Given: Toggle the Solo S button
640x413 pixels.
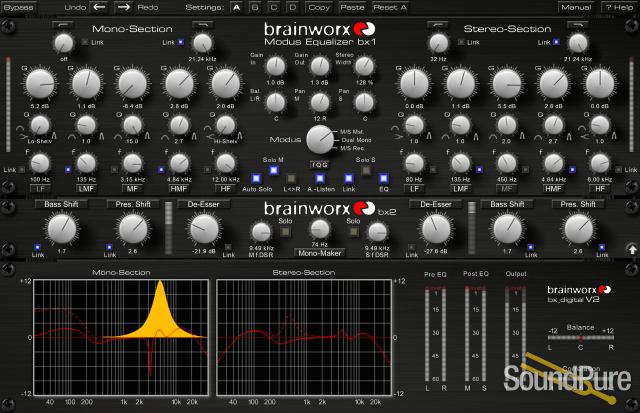Looking at the screenshot, I should 366,170.
